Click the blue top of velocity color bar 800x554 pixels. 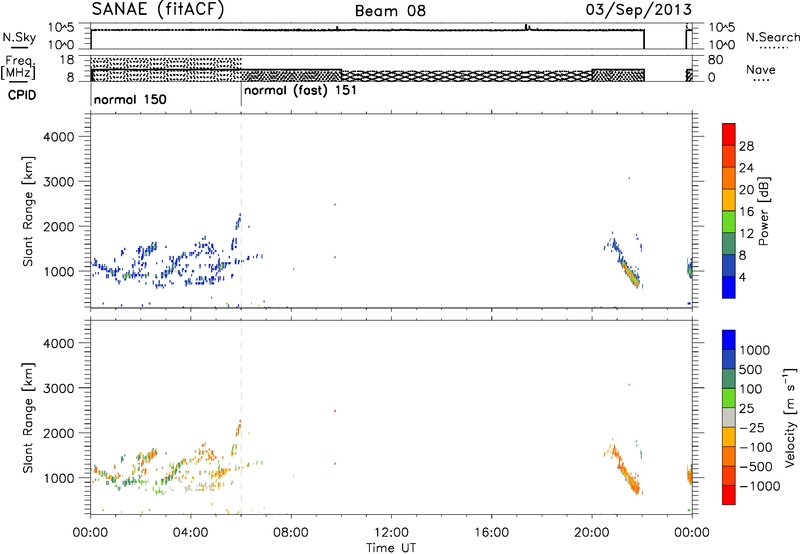729,340
